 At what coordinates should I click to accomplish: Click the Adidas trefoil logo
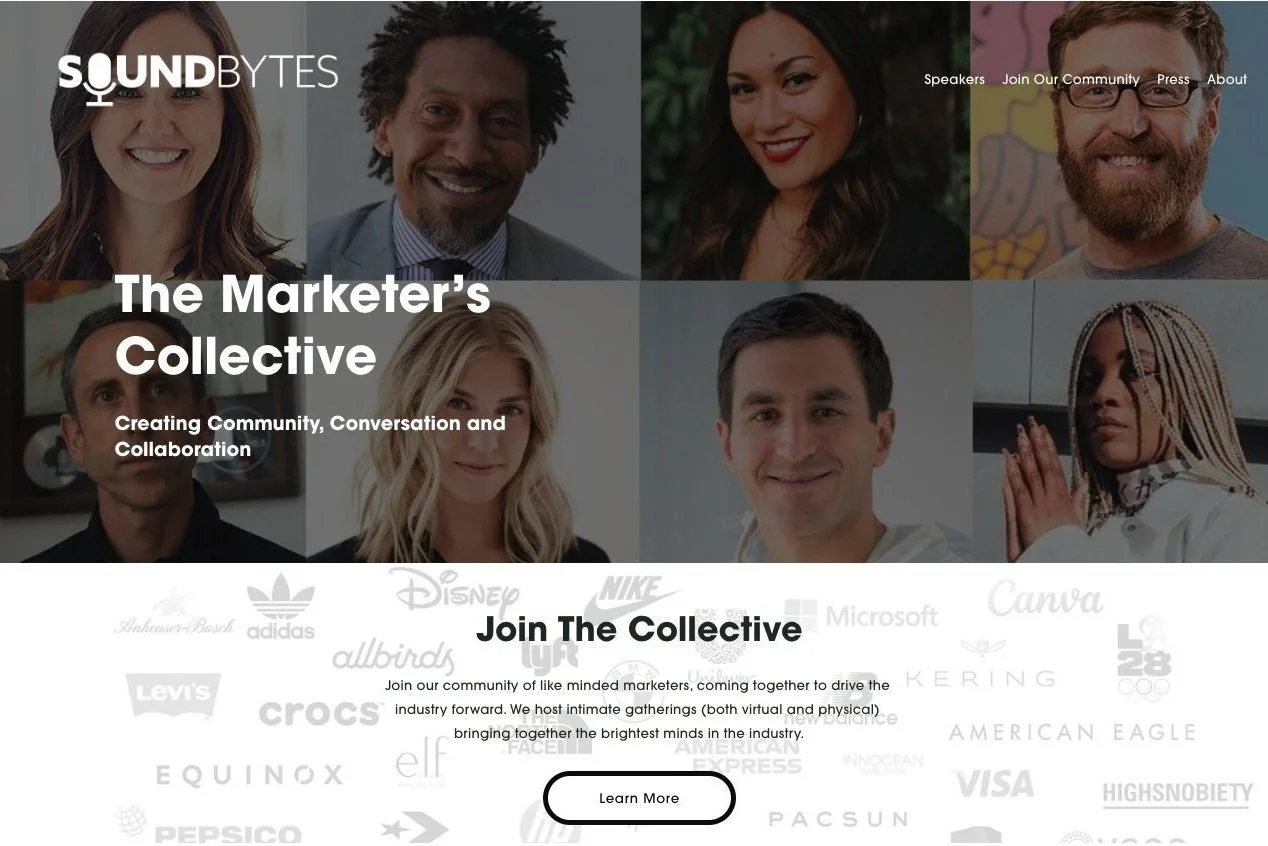(x=281, y=606)
